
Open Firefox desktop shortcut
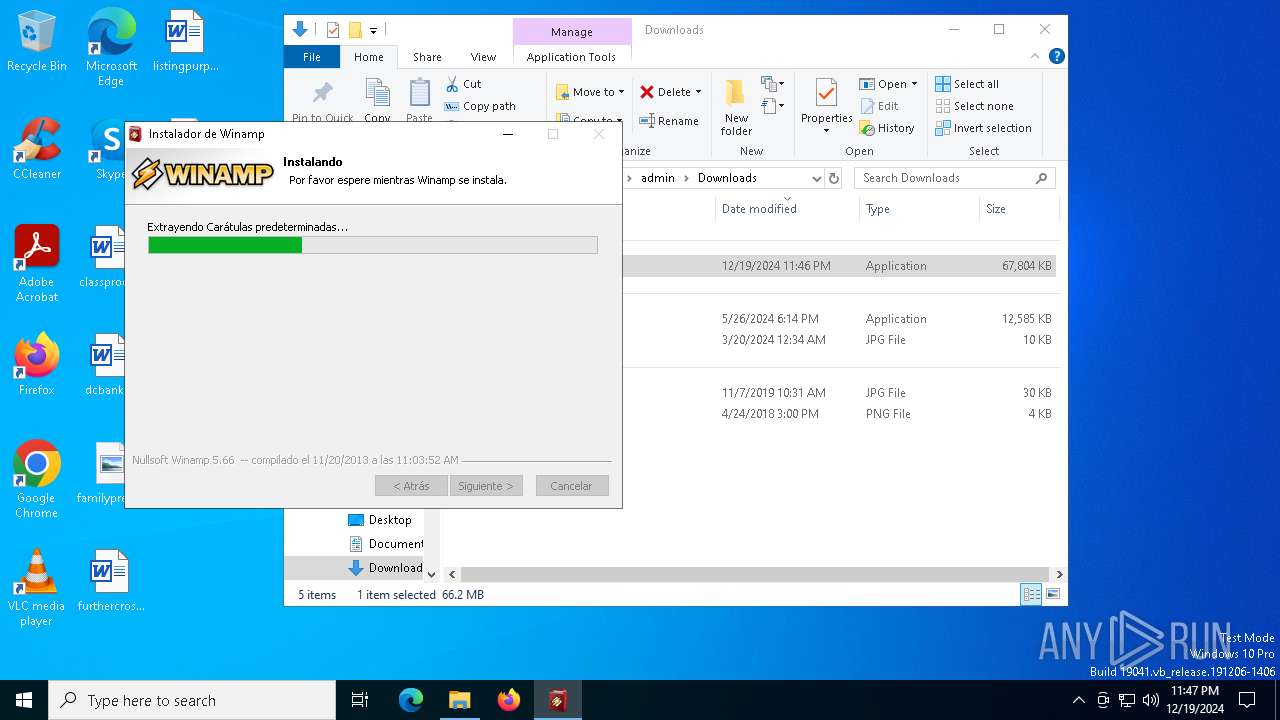coord(37,364)
